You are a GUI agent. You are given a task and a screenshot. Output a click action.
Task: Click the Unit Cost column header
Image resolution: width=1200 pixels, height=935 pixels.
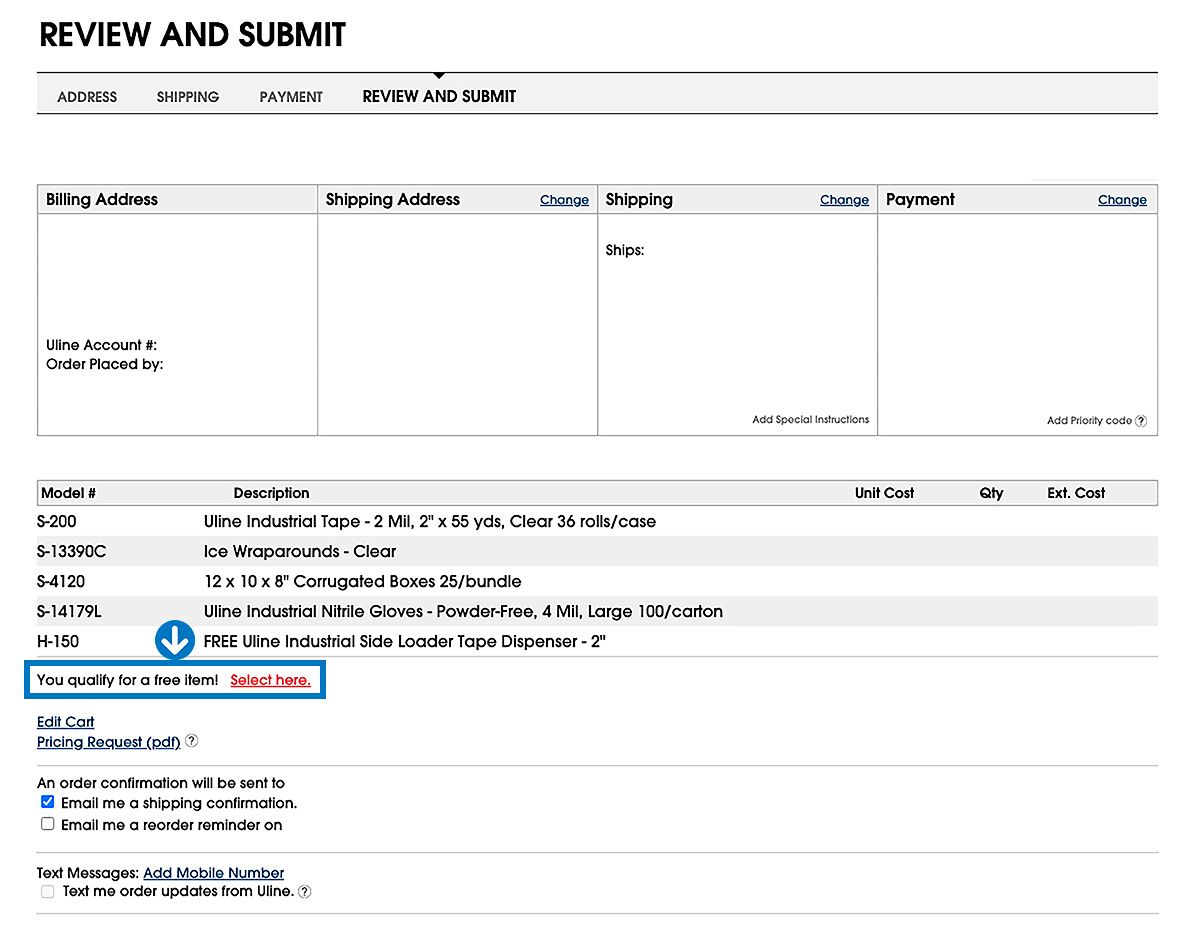point(884,493)
